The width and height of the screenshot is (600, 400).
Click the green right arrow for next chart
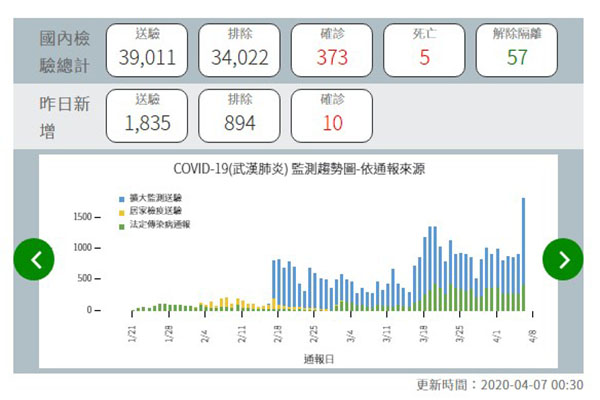click(563, 260)
